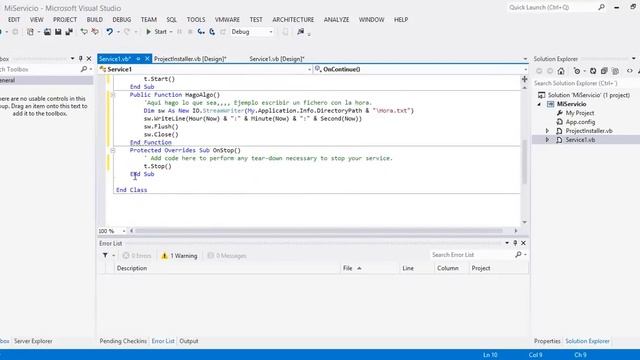The image size is (640, 360).
Task: Click the editor split-window plus icon
Action: [x=524, y=79]
